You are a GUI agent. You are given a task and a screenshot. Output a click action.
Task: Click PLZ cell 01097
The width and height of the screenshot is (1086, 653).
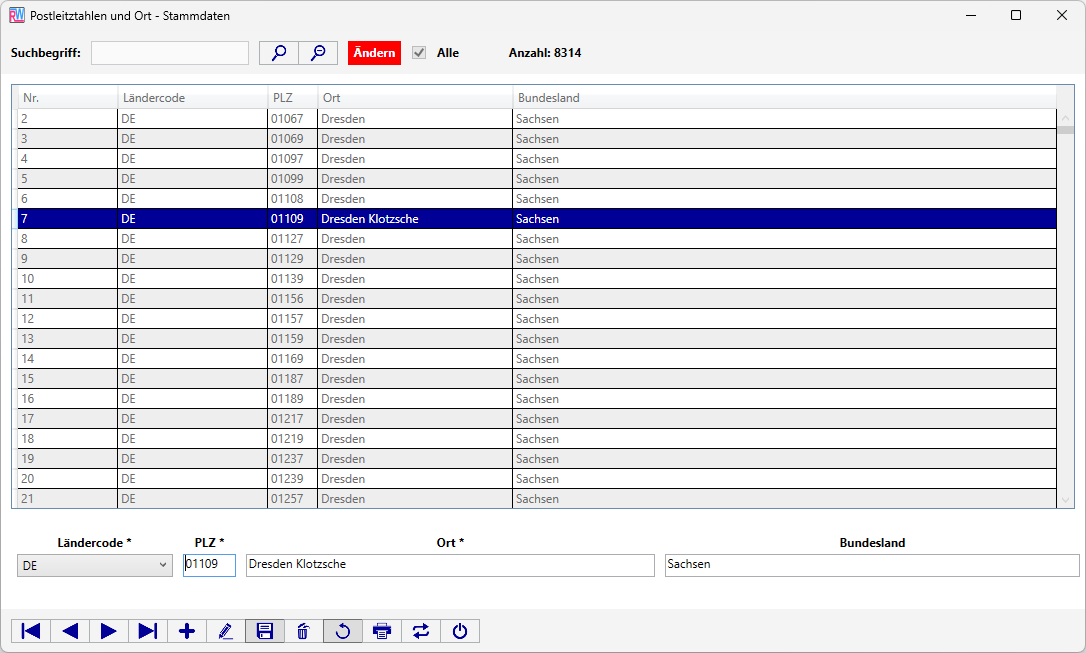coord(292,159)
